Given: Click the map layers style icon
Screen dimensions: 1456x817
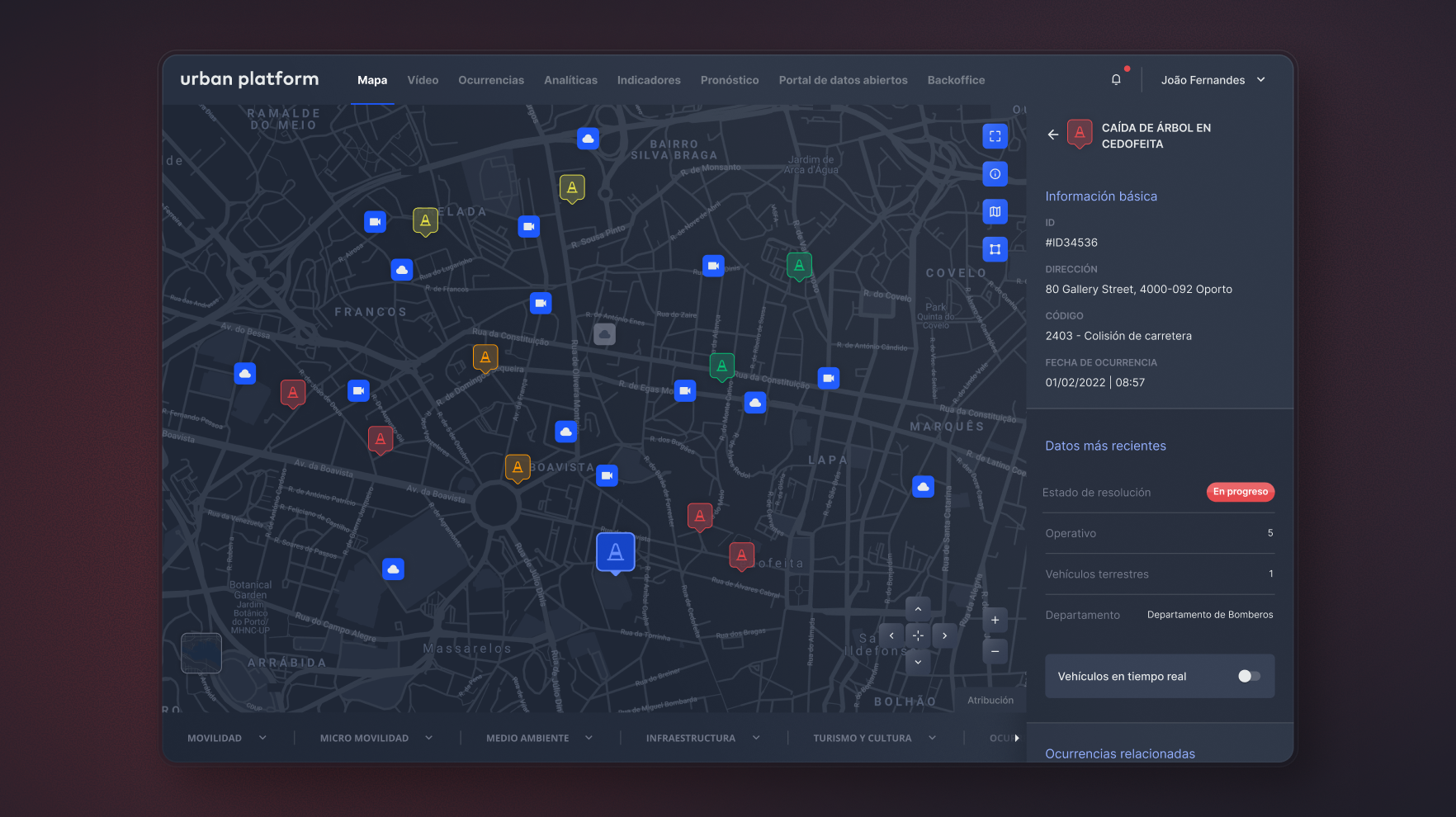Looking at the screenshot, I should 995,212.
